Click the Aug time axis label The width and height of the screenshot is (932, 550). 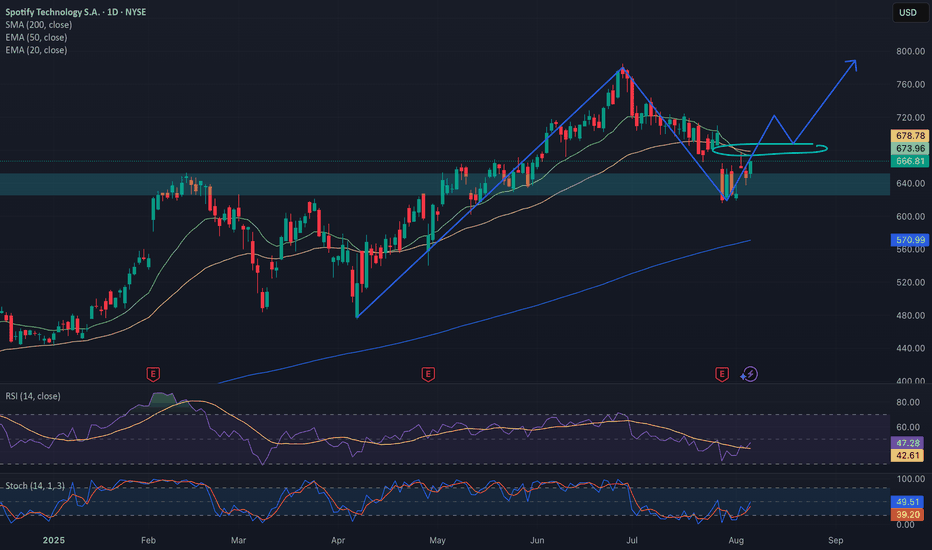(736, 540)
